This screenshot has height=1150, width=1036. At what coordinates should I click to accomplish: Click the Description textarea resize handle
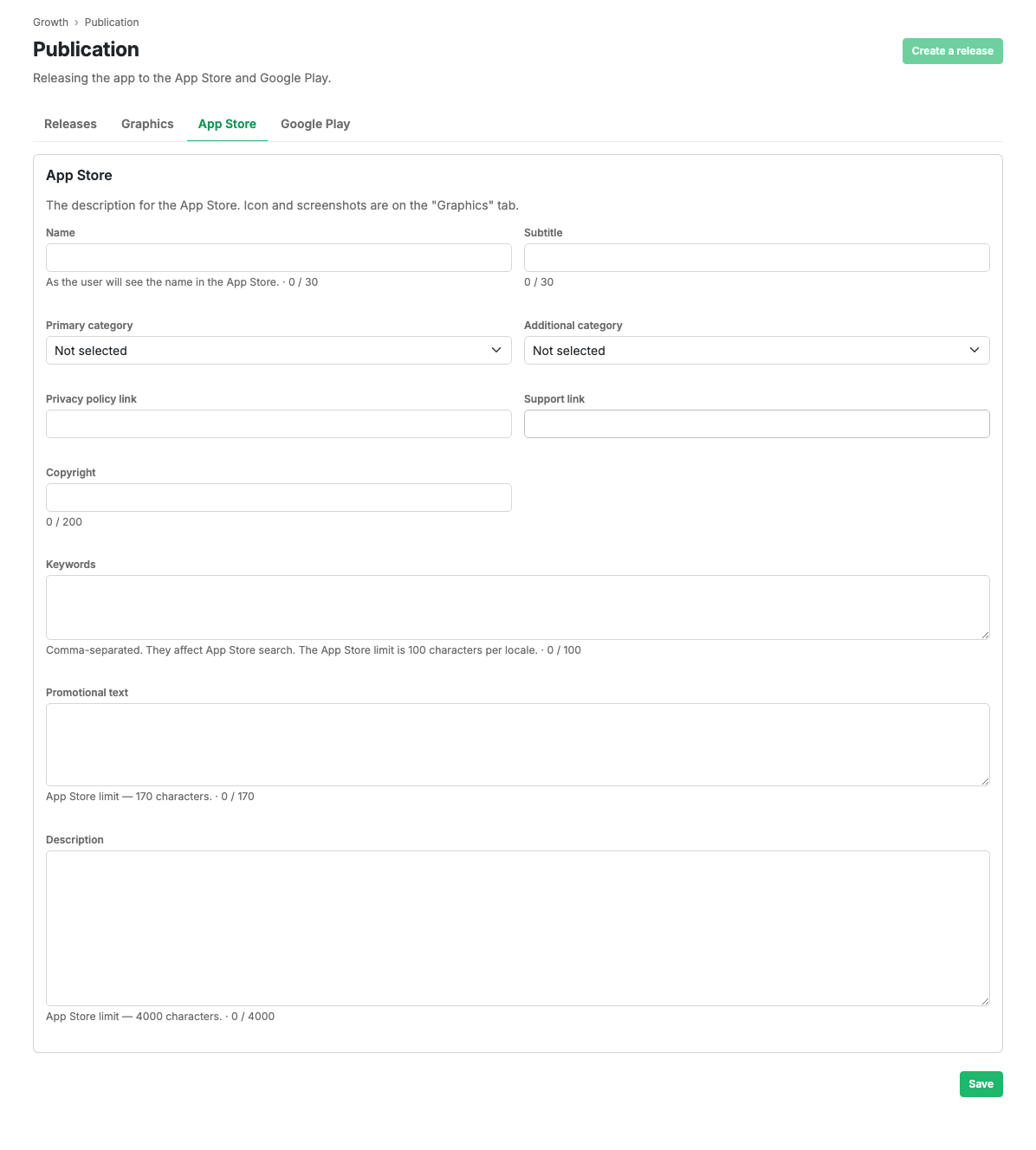pos(985,1001)
